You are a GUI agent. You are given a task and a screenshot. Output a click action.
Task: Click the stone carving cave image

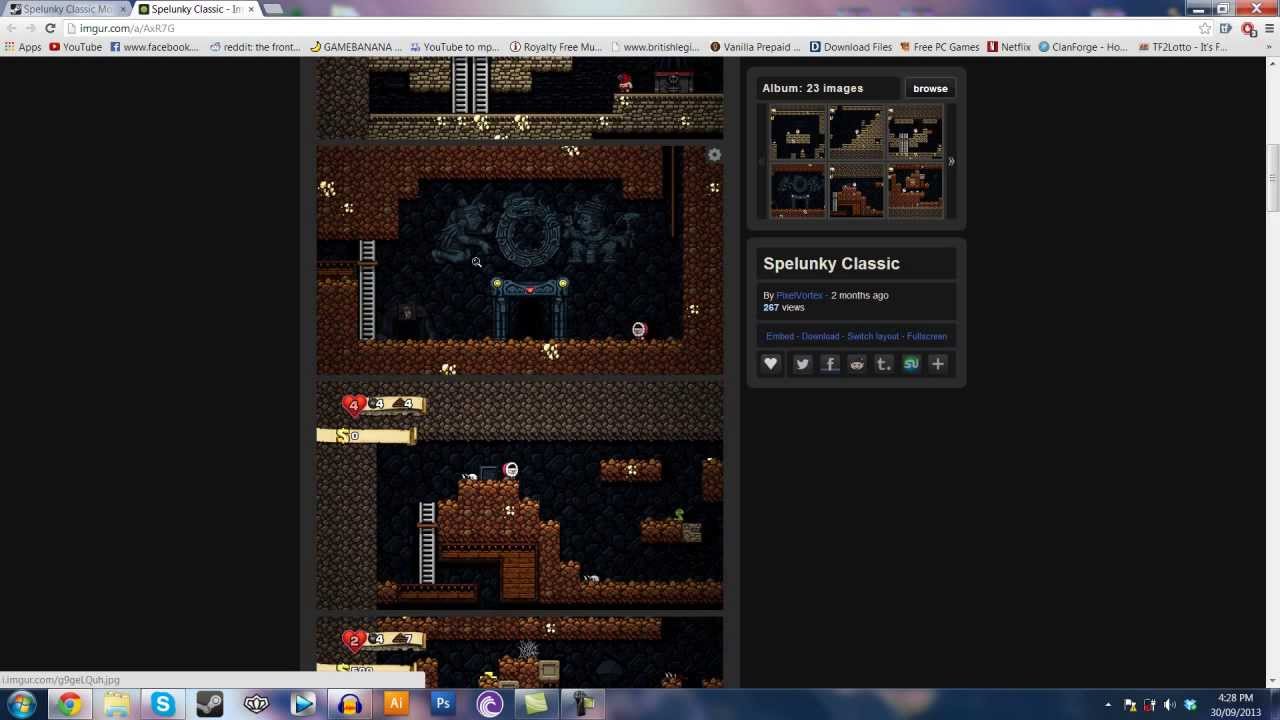click(x=520, y=261)
